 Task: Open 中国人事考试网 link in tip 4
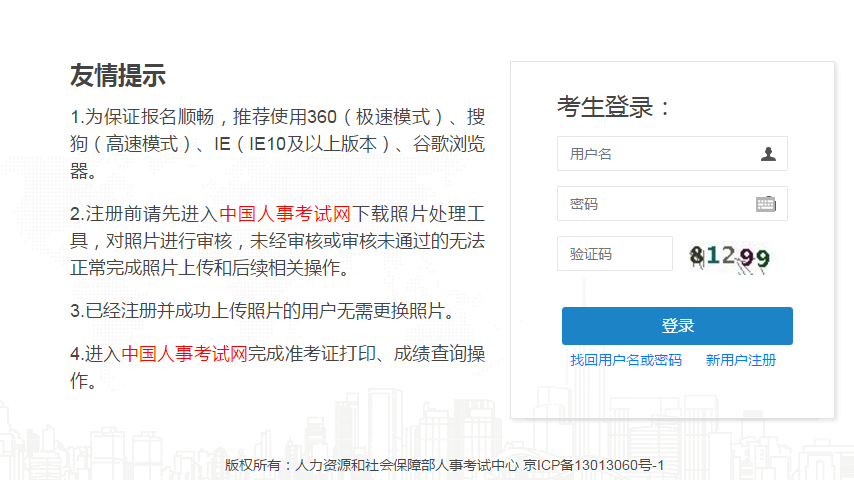(184, 354)
